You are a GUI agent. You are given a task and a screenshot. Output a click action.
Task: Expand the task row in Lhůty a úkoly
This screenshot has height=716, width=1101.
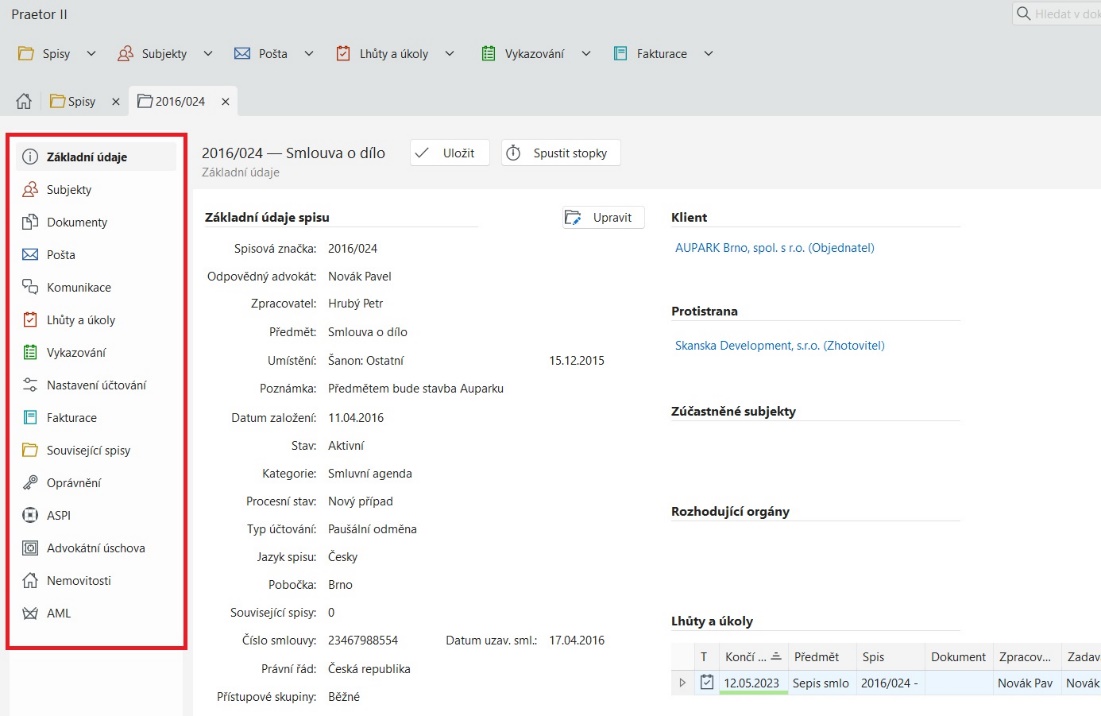click(x=683, y=683)
